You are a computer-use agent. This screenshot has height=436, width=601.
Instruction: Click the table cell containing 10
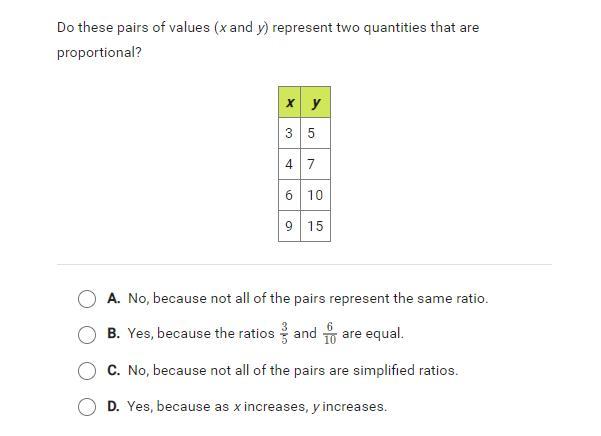[315, 195]
